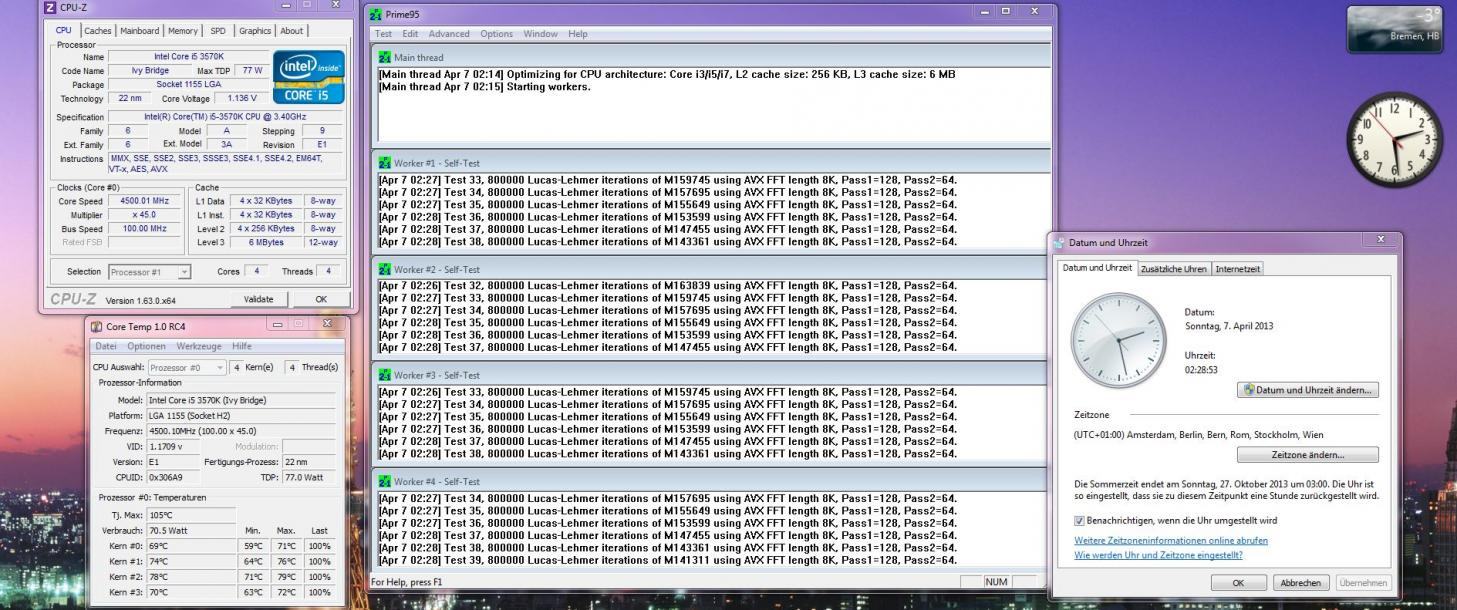Click the Tj. Max value 105°C
The width and height of the screenshot is (1457, 610).
pyautogui.click(x=191, y=515)
